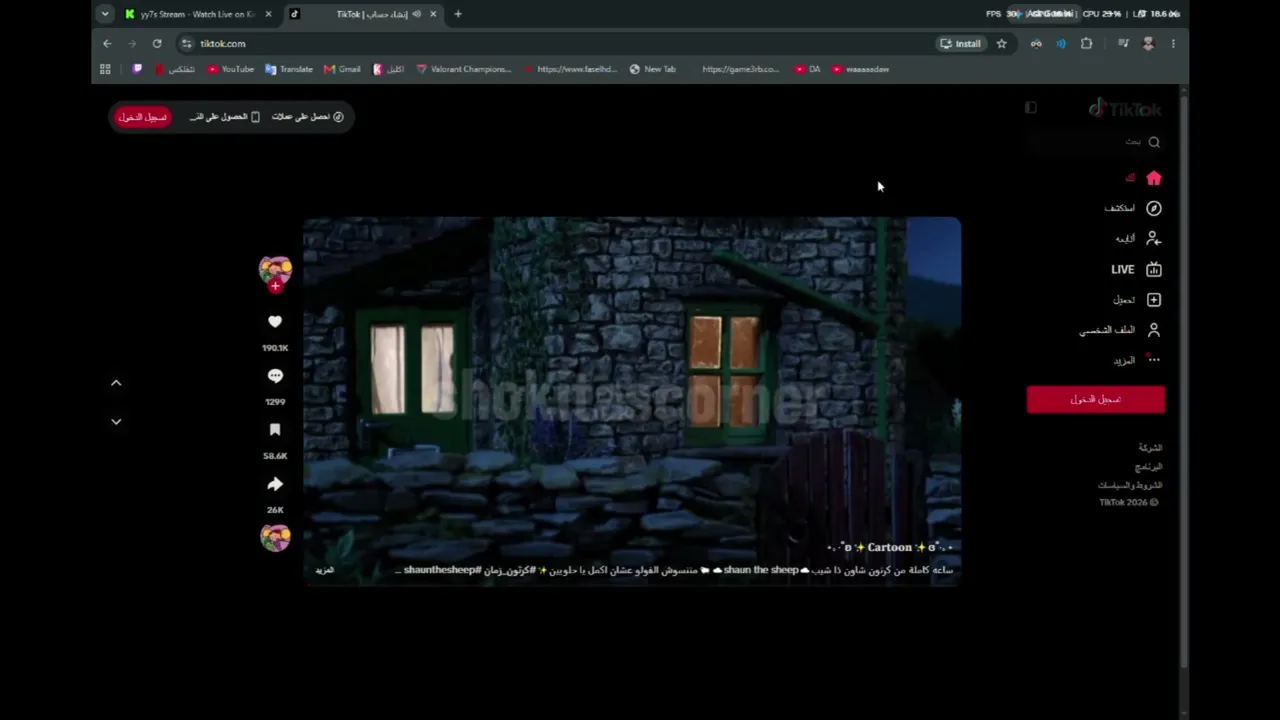1280x720 pixels.
Task: Click the TikTok logo in the sidebar
Action: click(1125, 109)
